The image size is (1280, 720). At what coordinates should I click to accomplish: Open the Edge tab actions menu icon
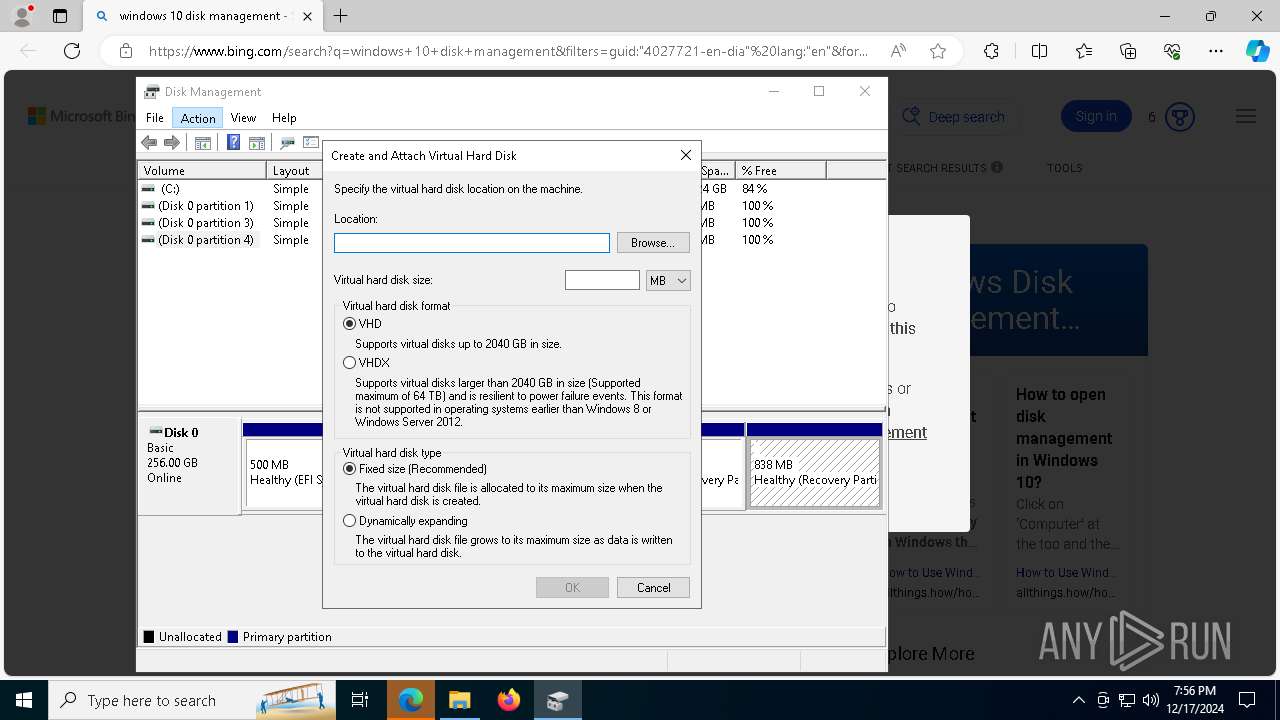click(x=60, y=16)
